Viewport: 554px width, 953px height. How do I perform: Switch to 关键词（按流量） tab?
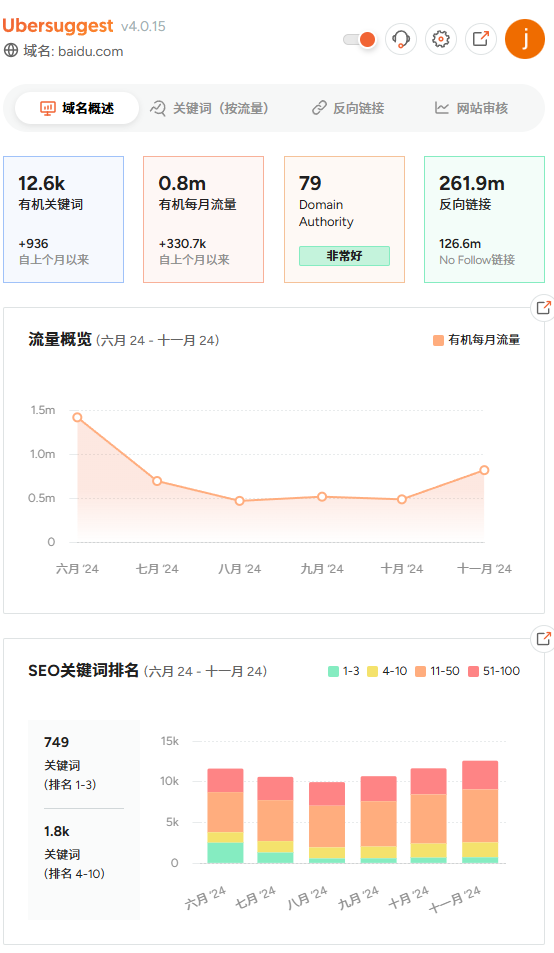(x=209, y=108)
